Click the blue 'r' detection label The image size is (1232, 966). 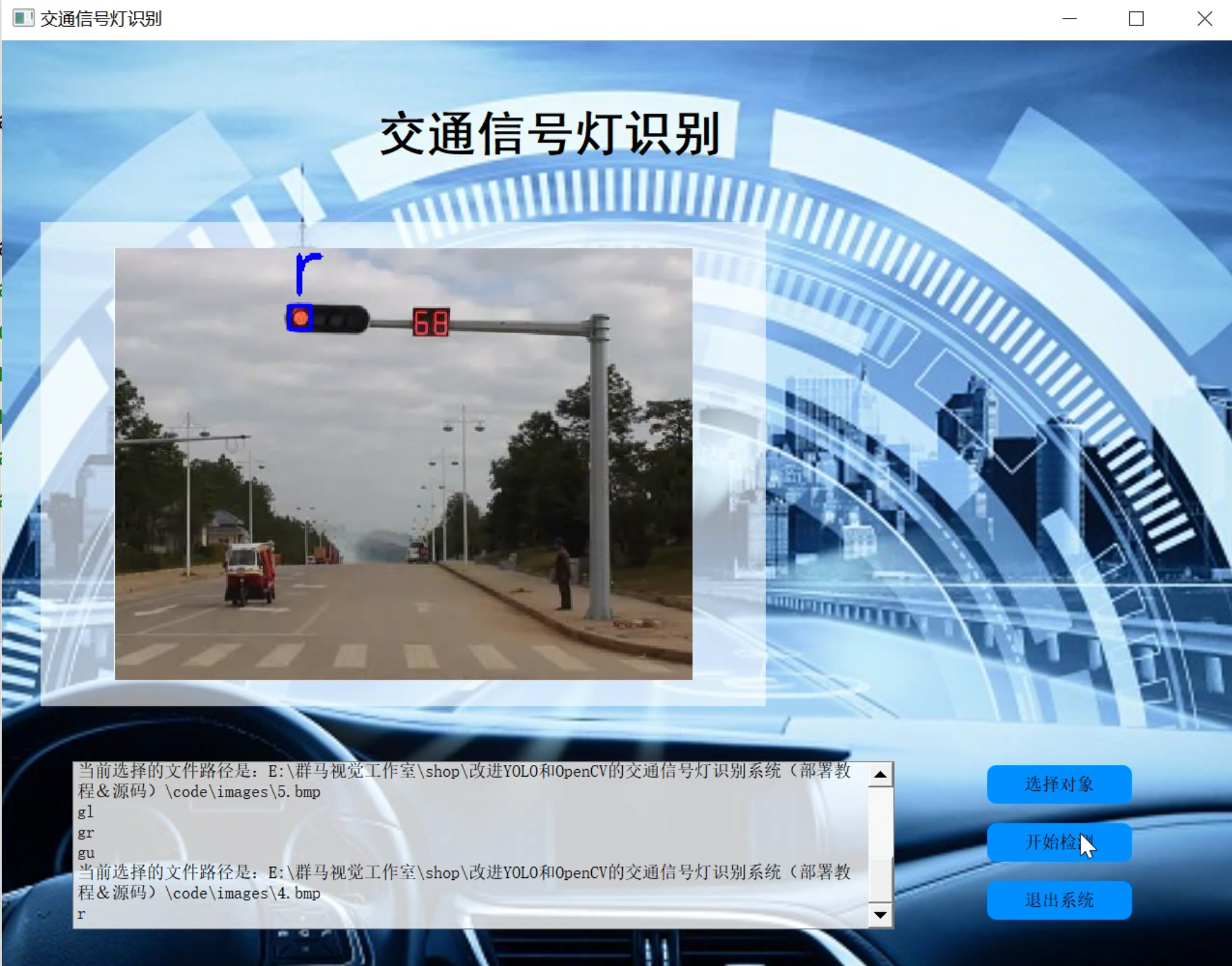click(x=308, y=273)
